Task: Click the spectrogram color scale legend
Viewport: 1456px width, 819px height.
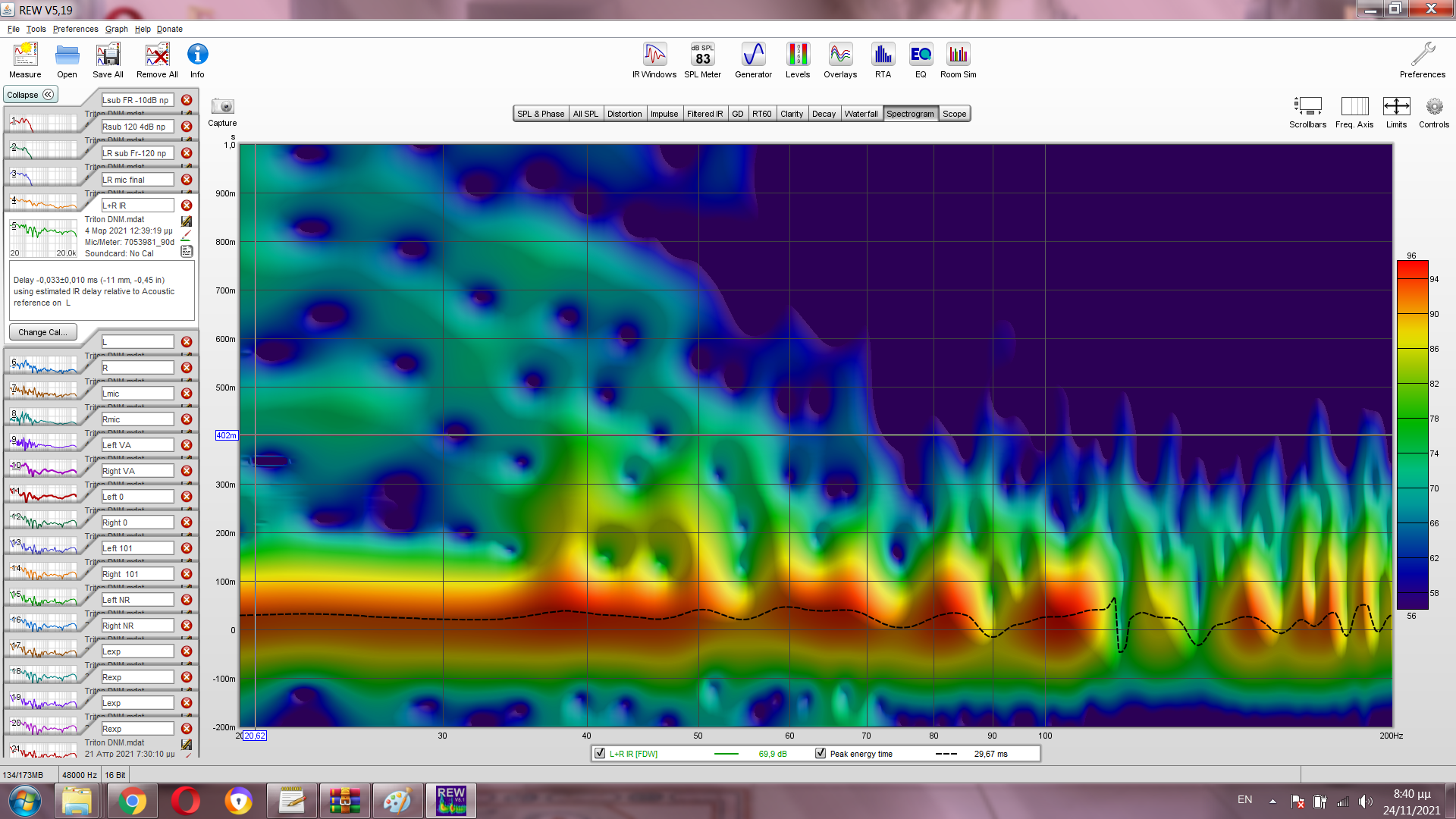Action: coord(1412,436)
